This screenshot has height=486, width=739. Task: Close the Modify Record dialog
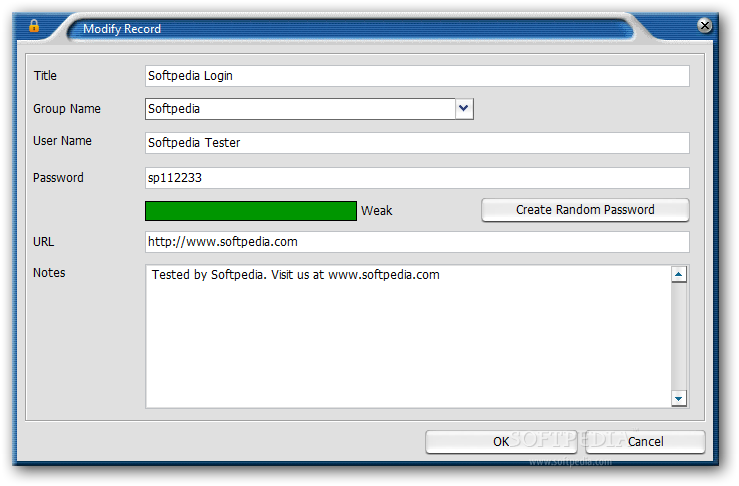point(705,25)
